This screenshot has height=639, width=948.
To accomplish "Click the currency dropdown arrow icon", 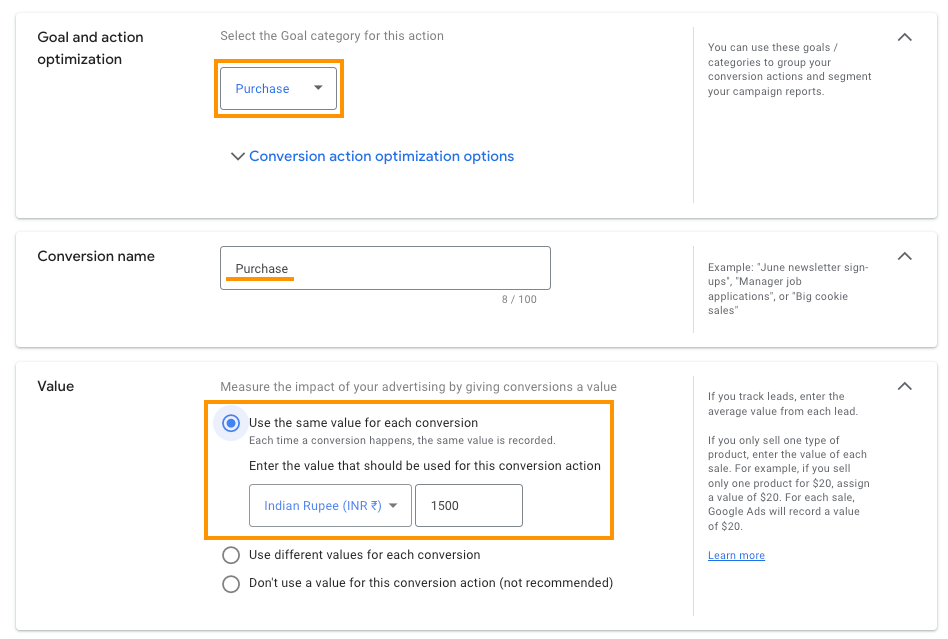I will pyautogui.click(x=395, y=505).
